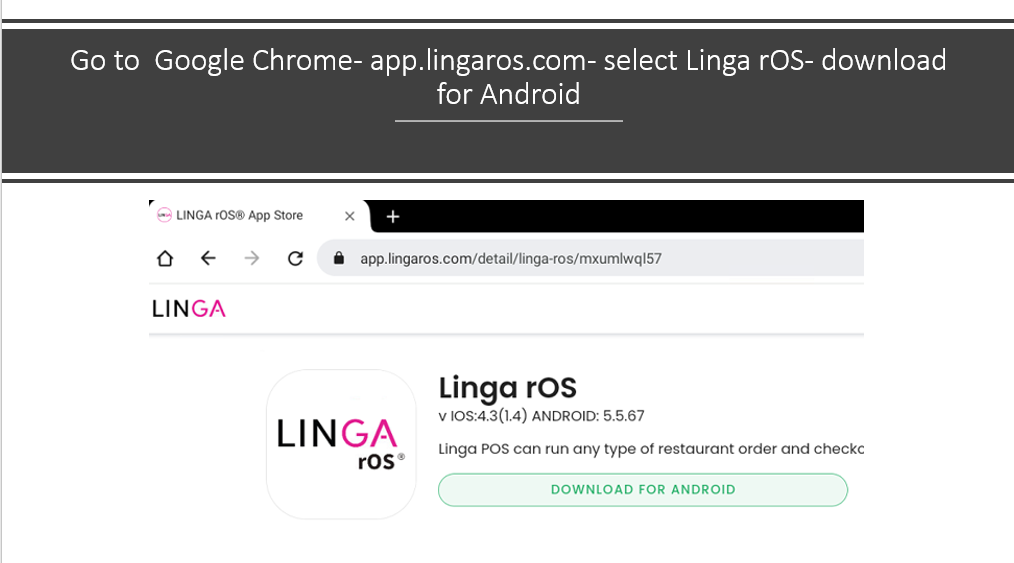Click the Download for Android button

[643, 490]
